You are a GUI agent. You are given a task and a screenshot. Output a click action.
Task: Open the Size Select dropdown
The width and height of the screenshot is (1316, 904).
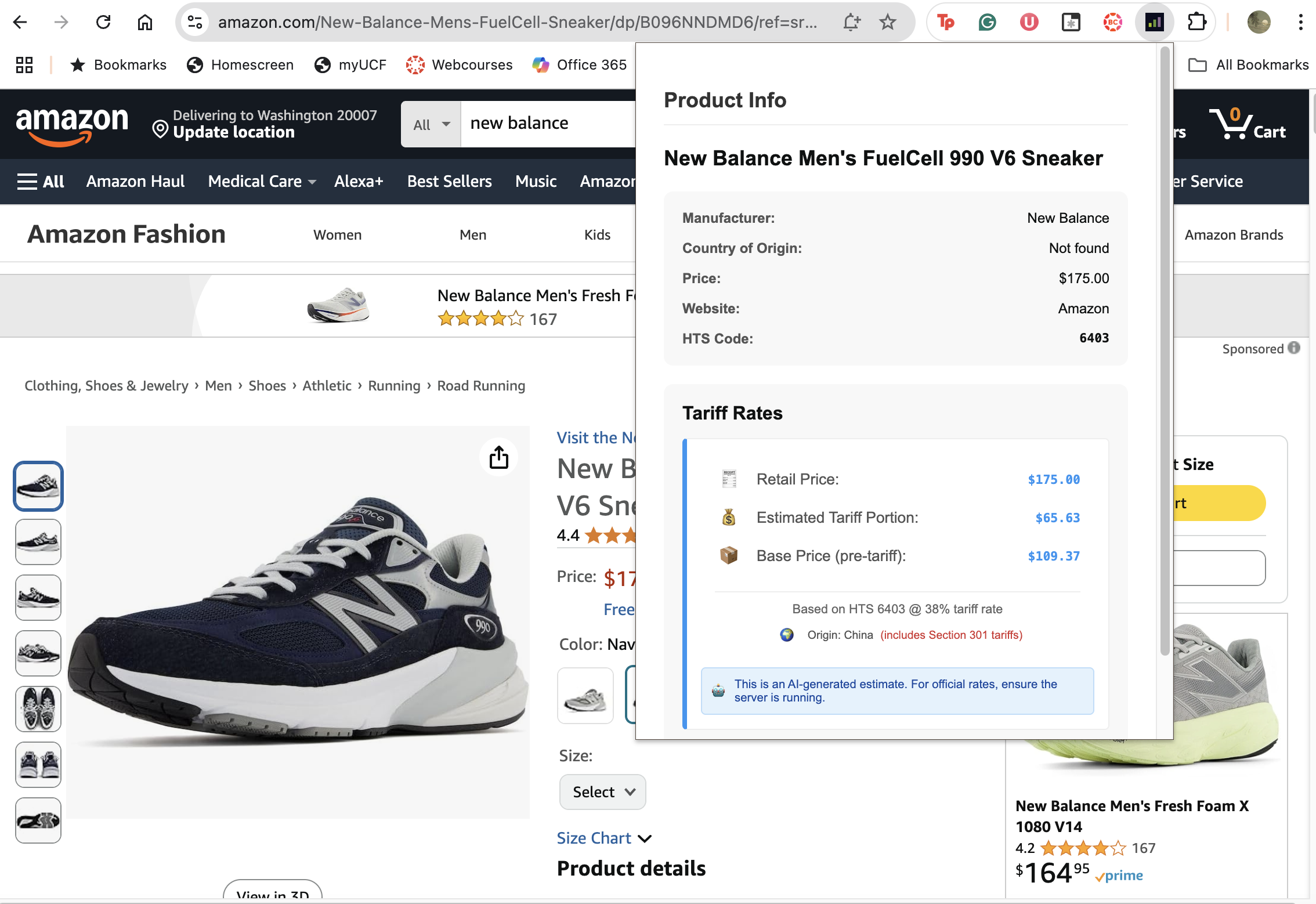click(x=602, y=792)
